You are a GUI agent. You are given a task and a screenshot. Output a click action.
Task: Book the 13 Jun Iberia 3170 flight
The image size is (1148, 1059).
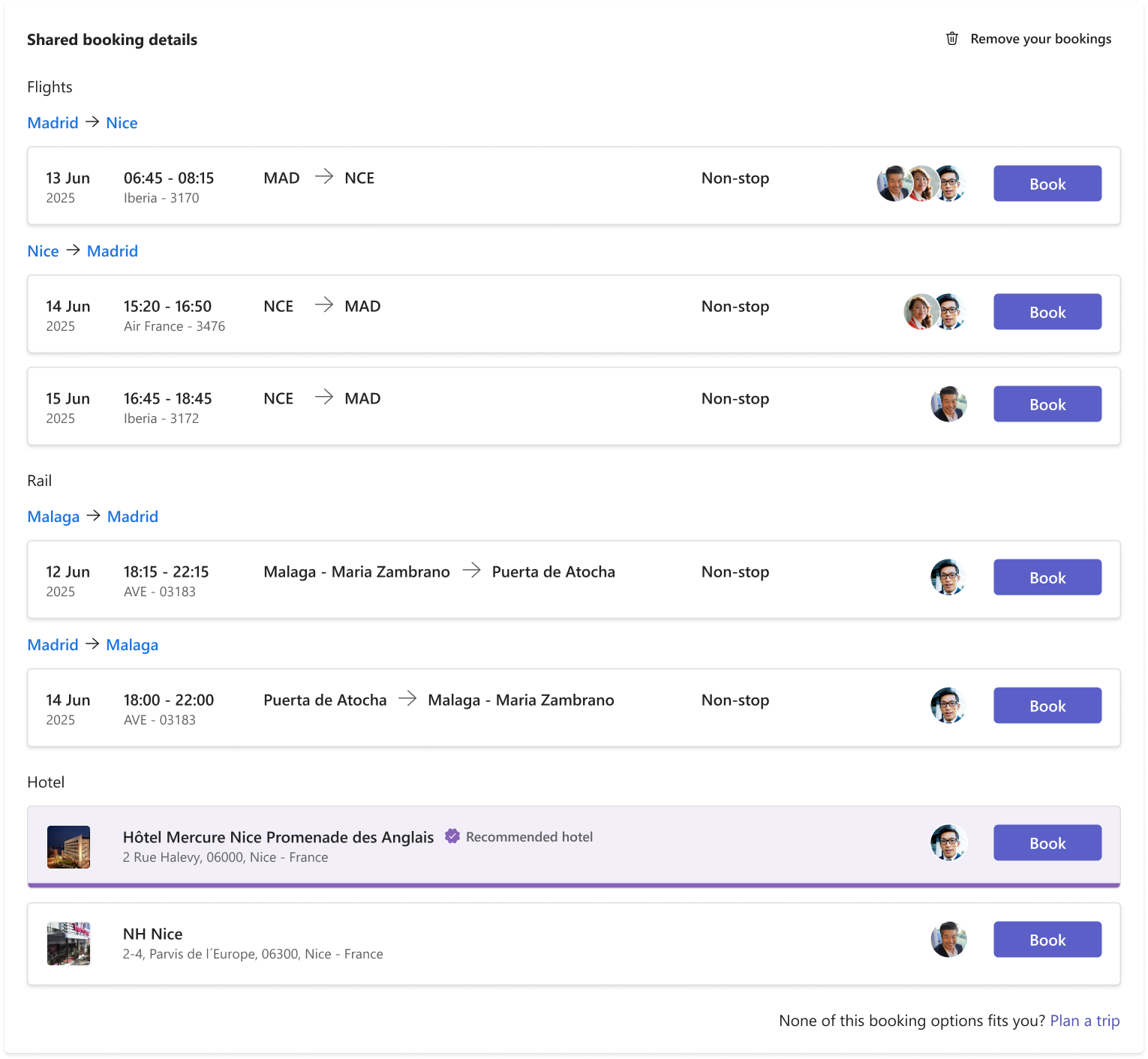click(x=1047, y=184)
